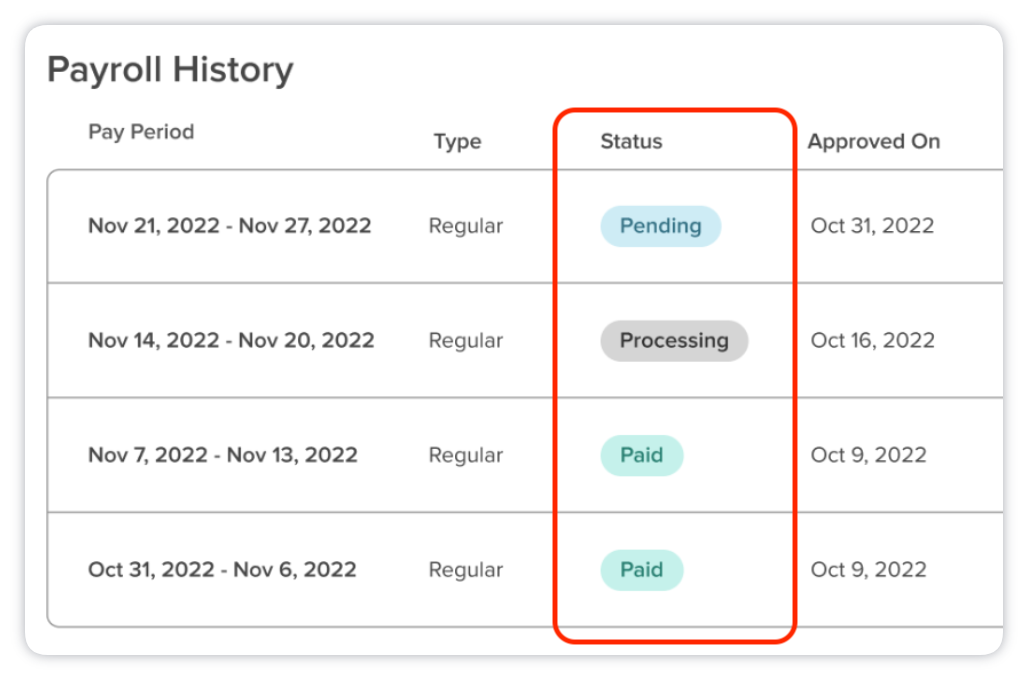Sort by the Status column header
Screen dimensions: 1028x680
click(631, 142)
